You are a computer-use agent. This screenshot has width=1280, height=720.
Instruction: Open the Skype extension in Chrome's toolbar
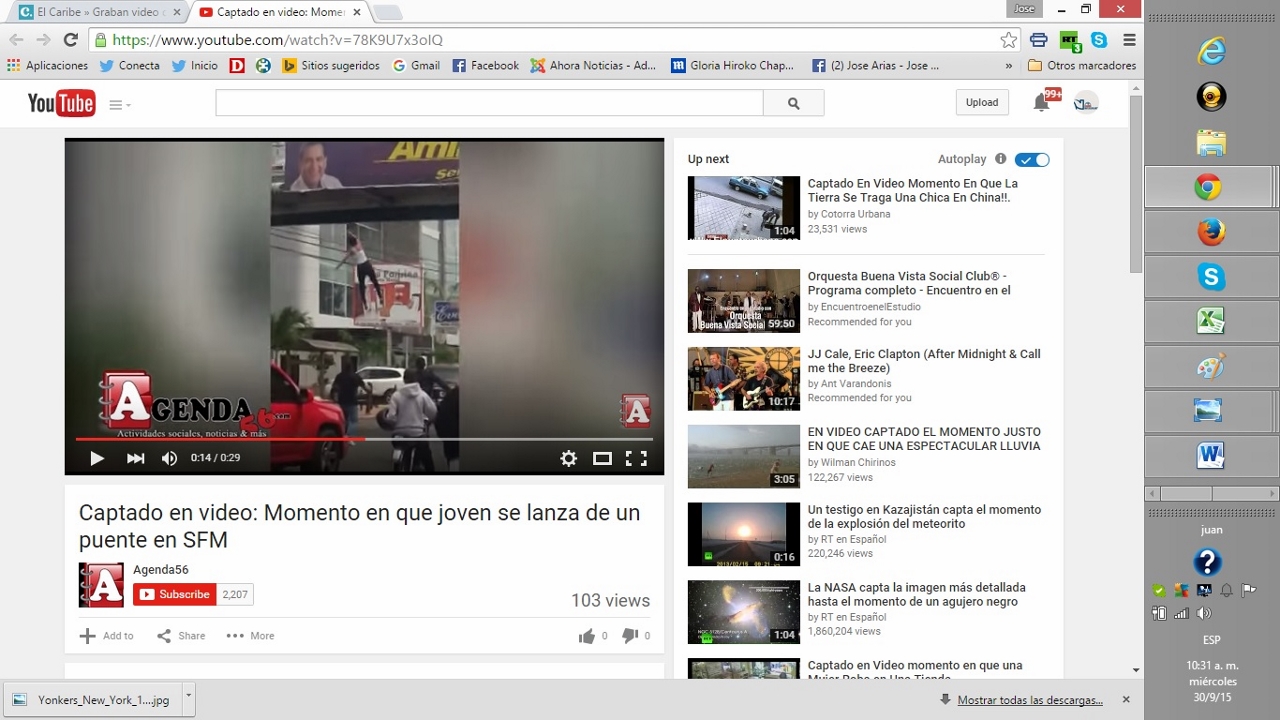(1099, 40)
